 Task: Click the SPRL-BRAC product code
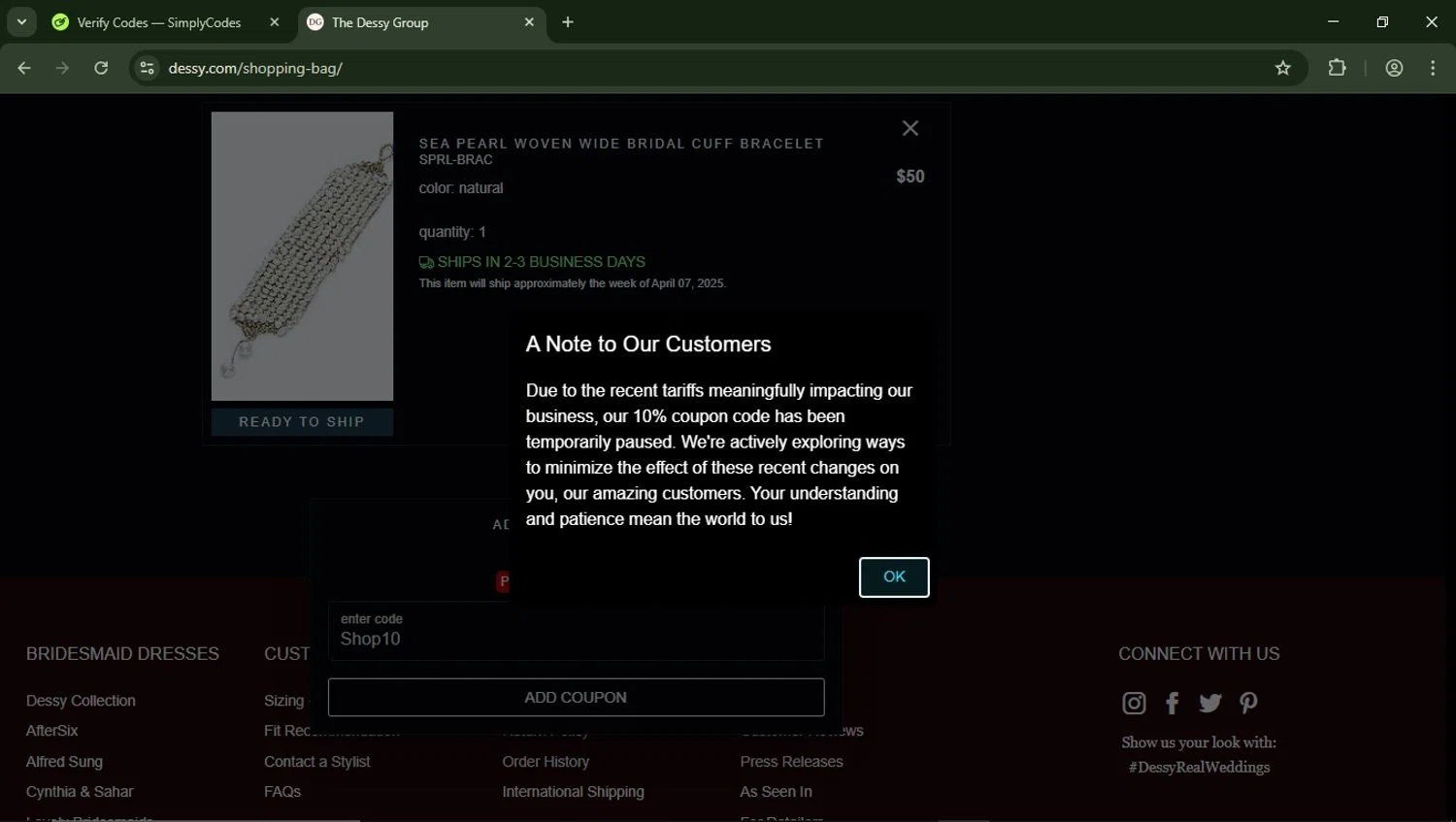point(455,160)
